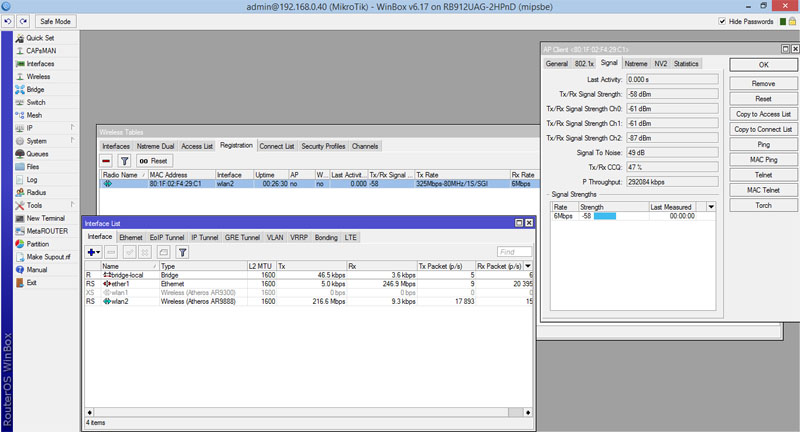Expand the Tools submenu

[72, 204]
